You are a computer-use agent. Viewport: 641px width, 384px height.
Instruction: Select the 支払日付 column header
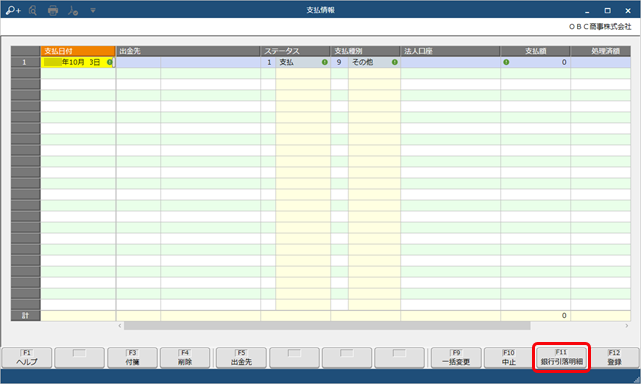(78, 51)
